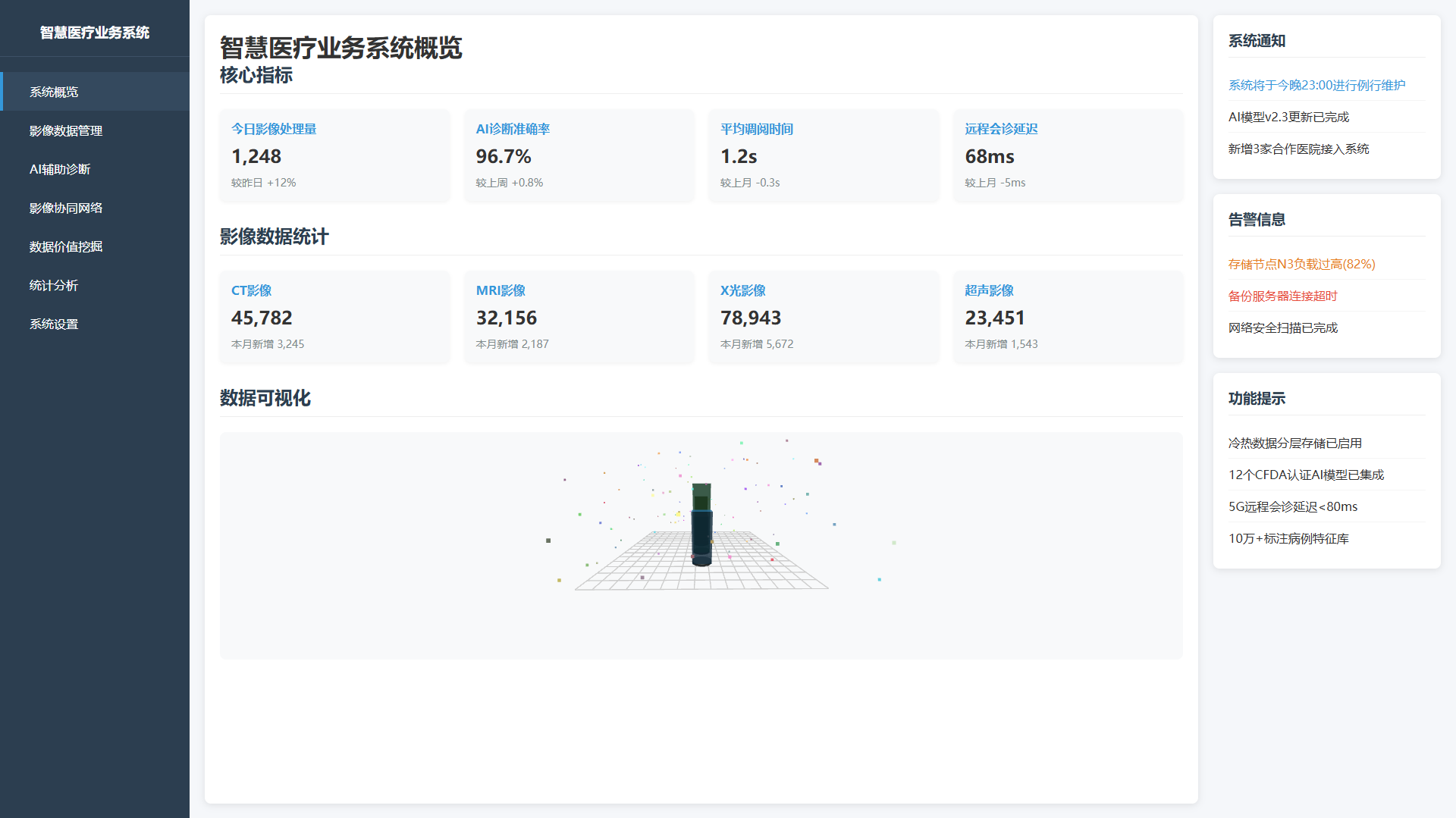Viewport: 1456px width, 818px height.
Task: Click the 智慧医疗业务系统 sidebar title
Action: pos(95,33)
